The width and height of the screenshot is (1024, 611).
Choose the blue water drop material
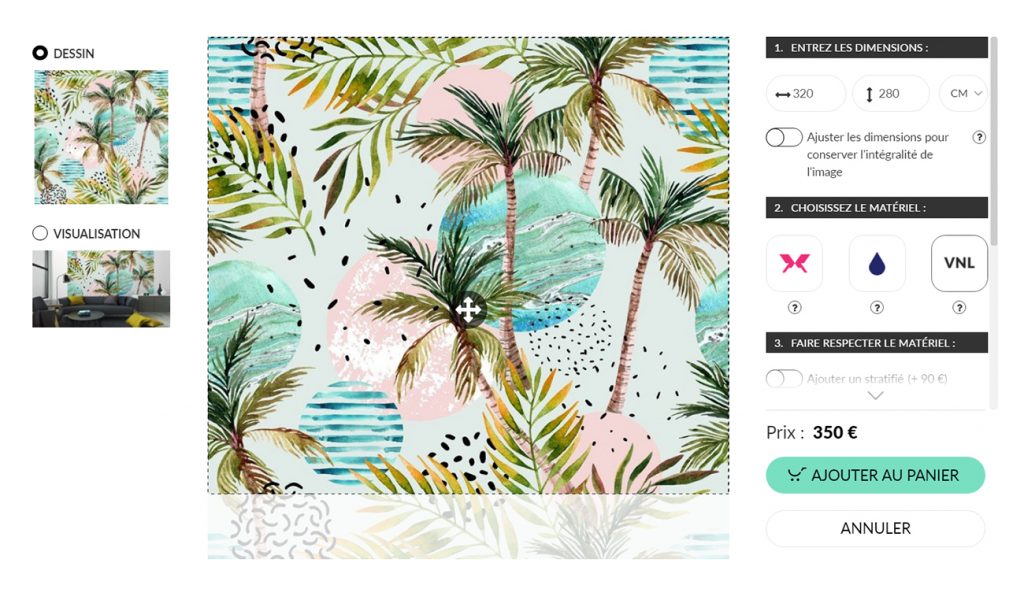click(x=877, y=263)
